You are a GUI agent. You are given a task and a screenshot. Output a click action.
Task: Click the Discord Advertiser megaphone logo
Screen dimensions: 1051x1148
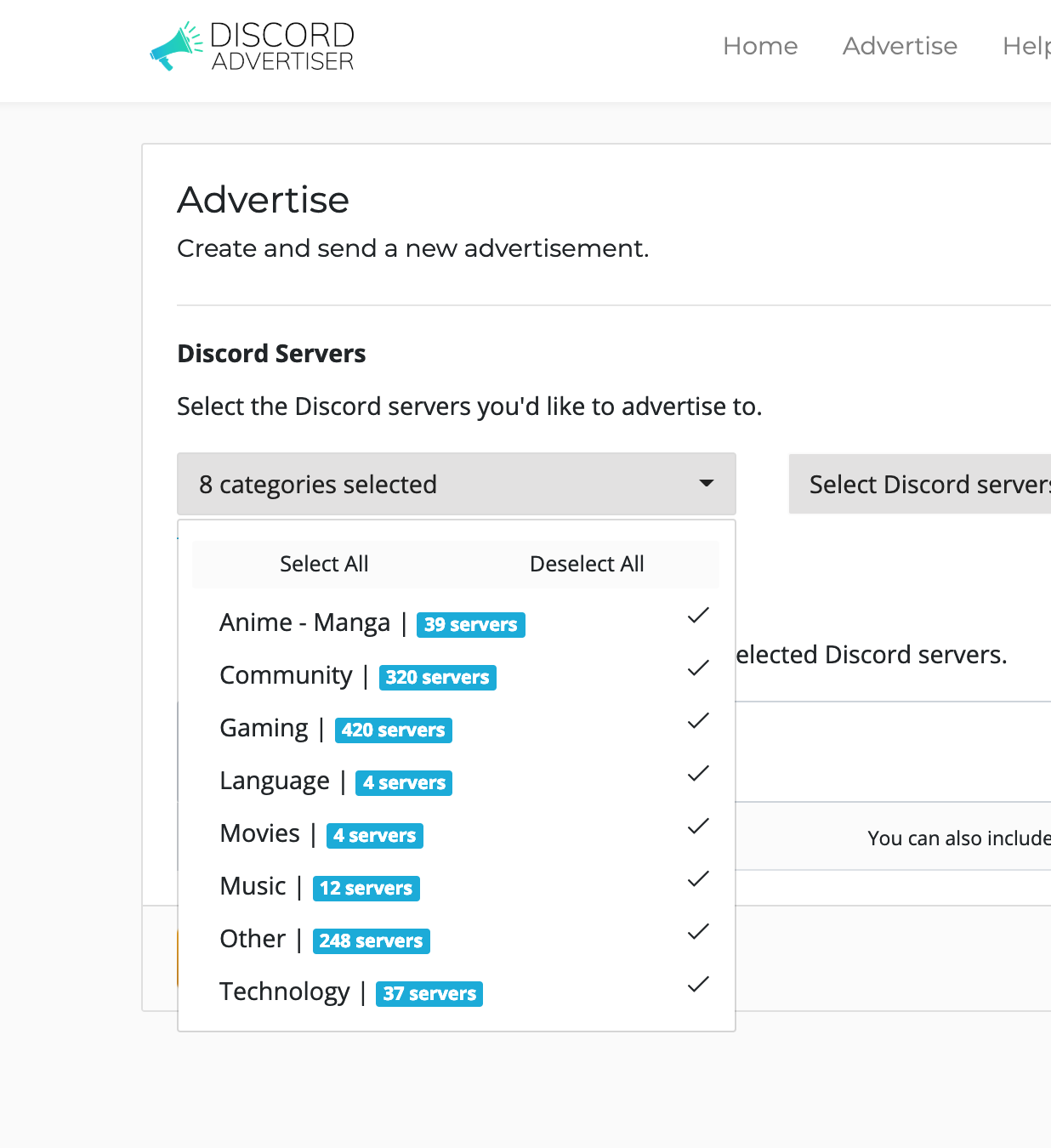tap(252, 46)
